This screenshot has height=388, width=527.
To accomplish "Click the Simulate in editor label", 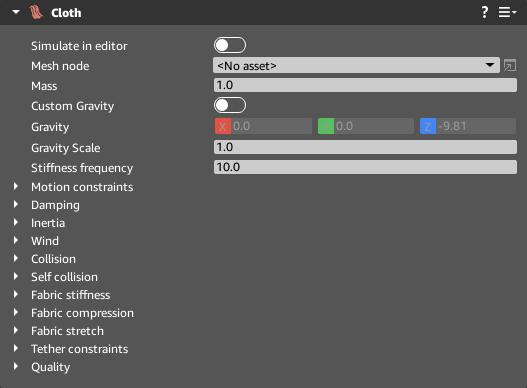I will [x=79, y=46].
